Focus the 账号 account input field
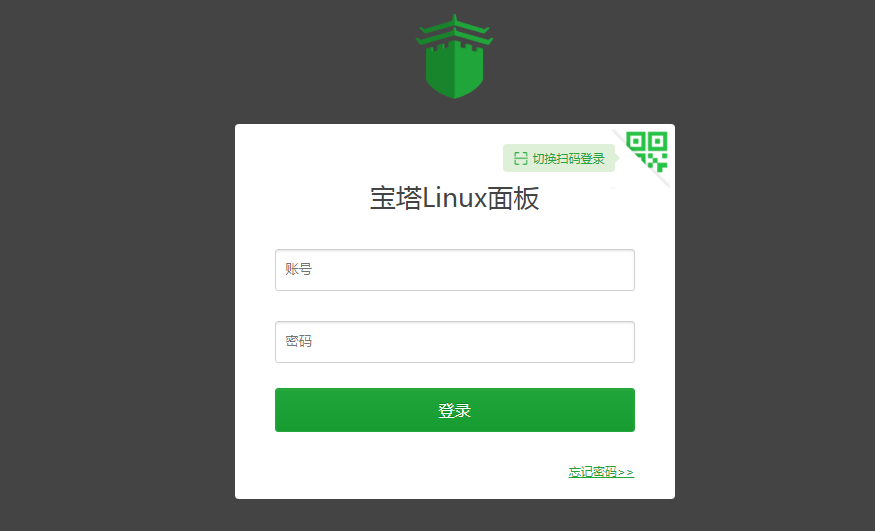This screenshot has width=875, height=531. (455, 270)
